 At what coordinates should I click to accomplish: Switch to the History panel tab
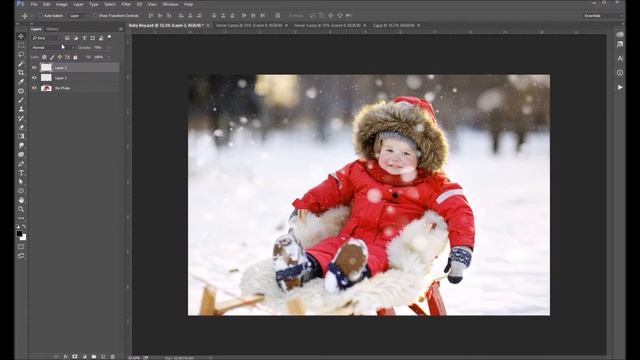point(52,29)
